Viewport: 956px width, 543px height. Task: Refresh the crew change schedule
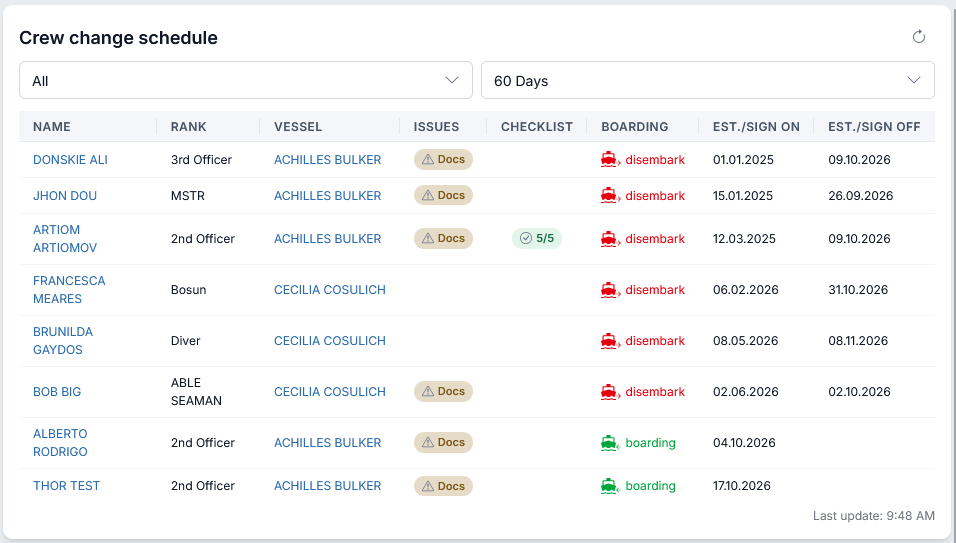pyautogui.click(x=918, y=37)
